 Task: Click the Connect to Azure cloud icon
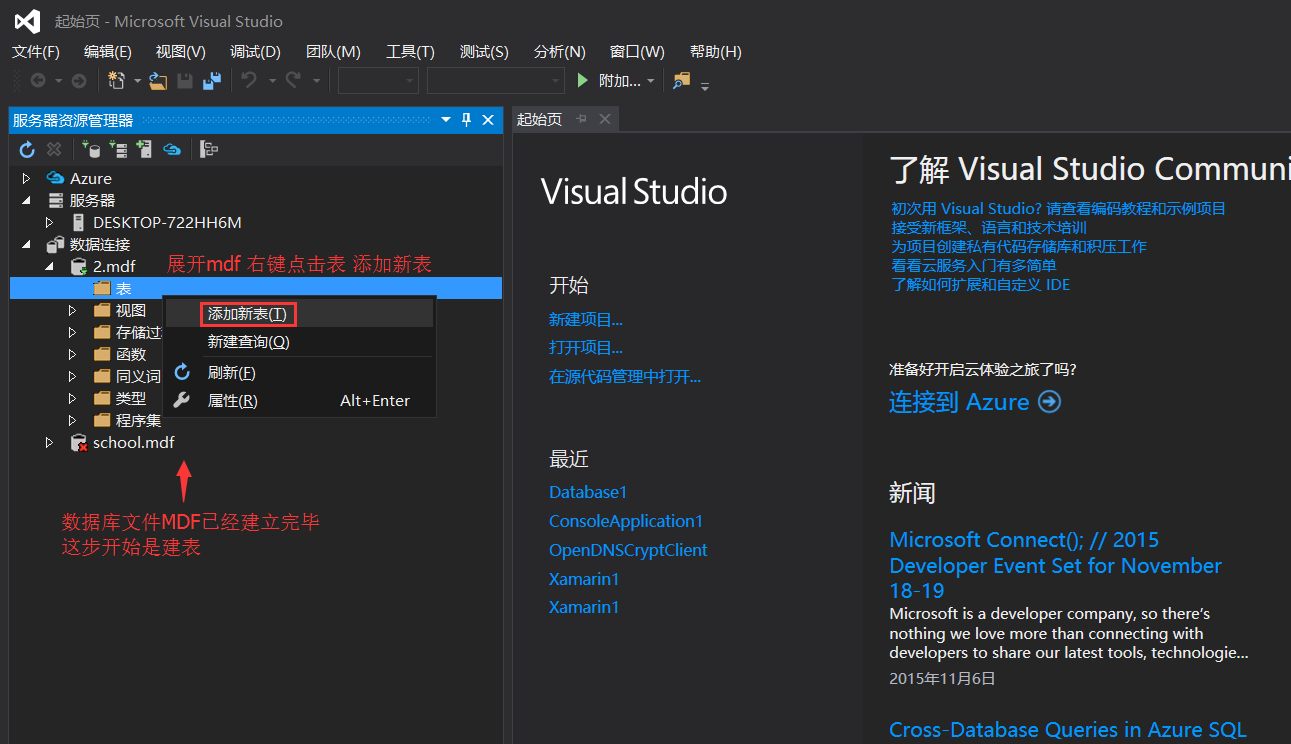pos(172,149)
